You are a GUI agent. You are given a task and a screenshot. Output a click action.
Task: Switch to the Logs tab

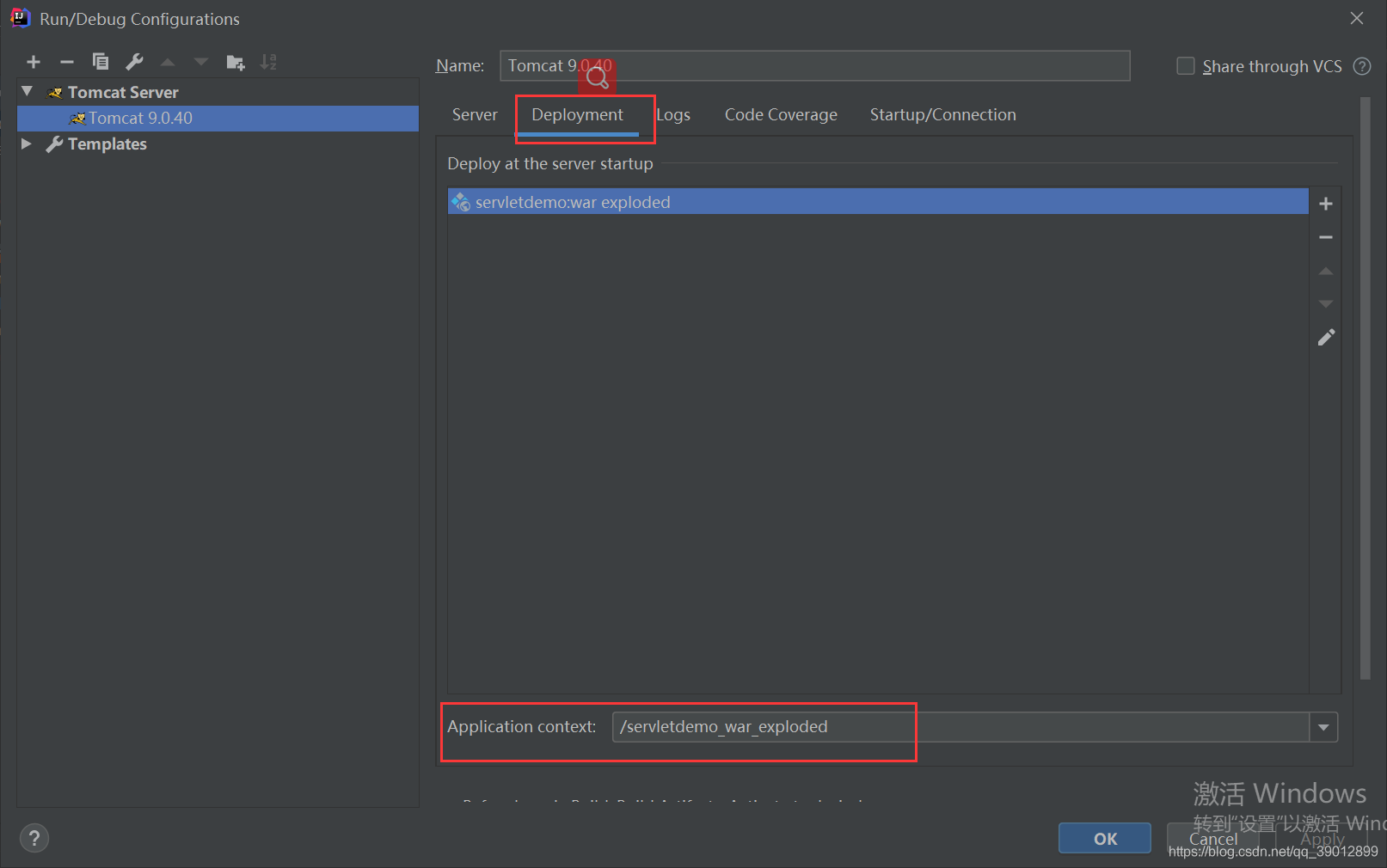point(673,114)
